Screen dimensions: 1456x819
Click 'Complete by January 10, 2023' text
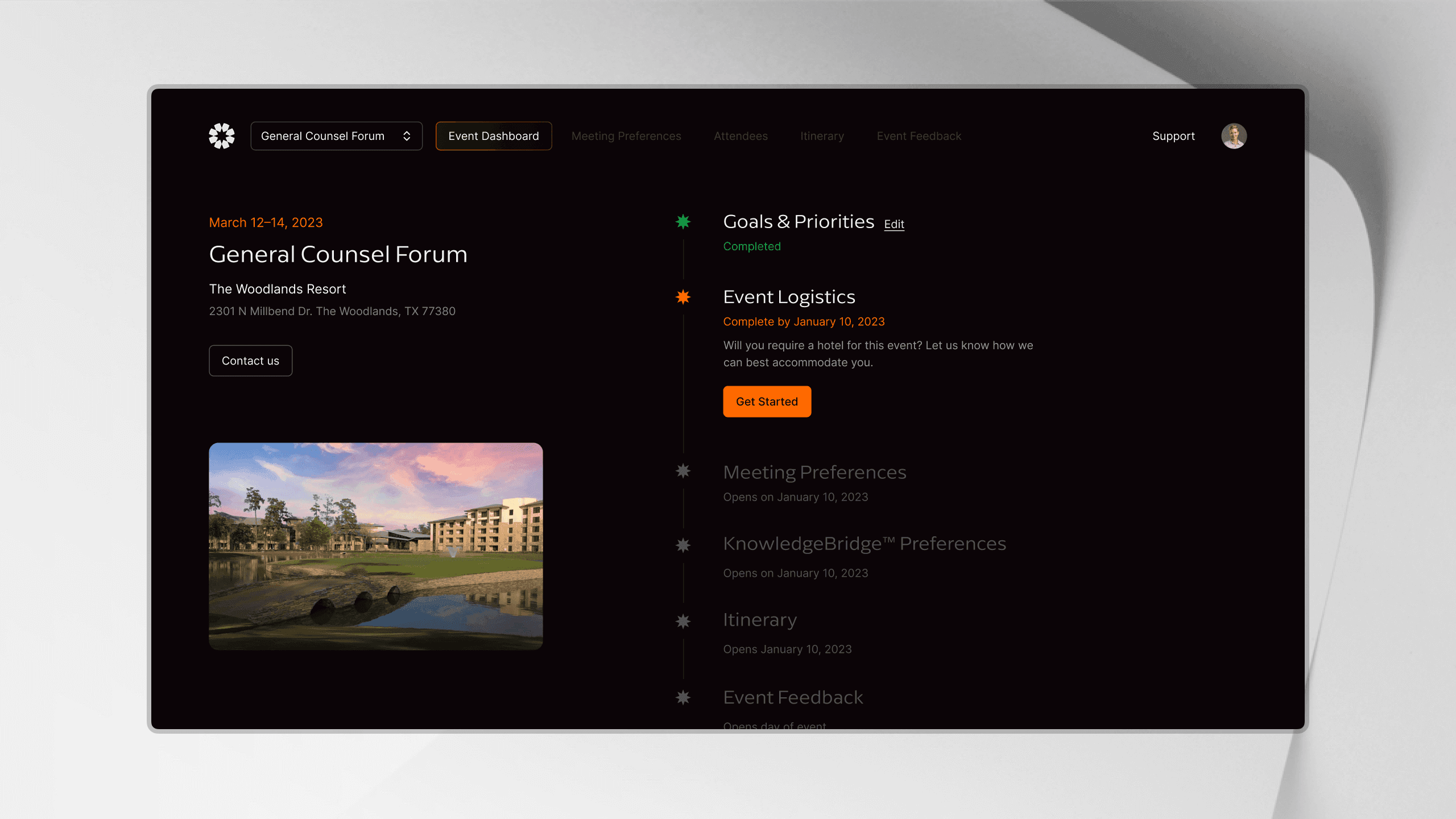[x=804, y=321]
